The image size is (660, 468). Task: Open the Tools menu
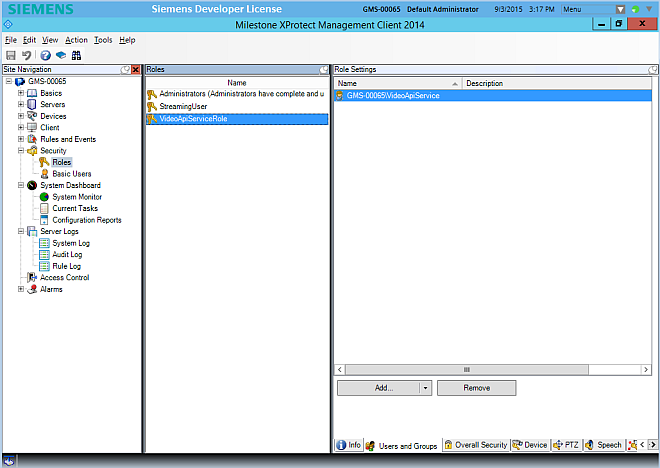[x=102, y=40]
